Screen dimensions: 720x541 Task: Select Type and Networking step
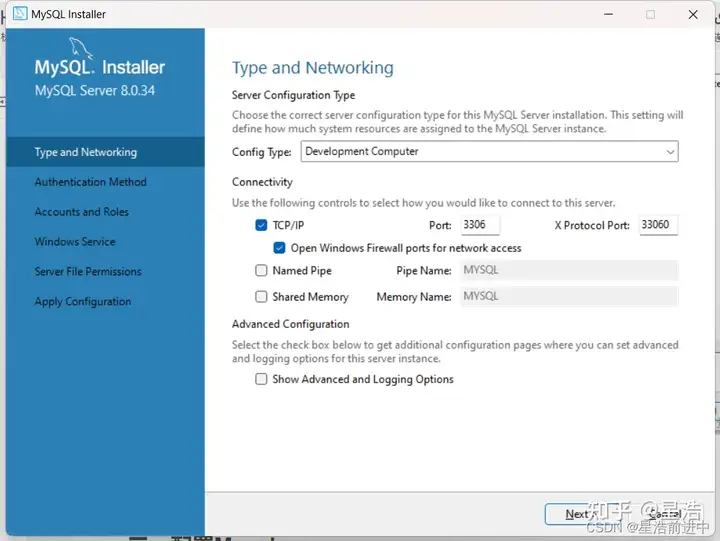pos(86,152)
